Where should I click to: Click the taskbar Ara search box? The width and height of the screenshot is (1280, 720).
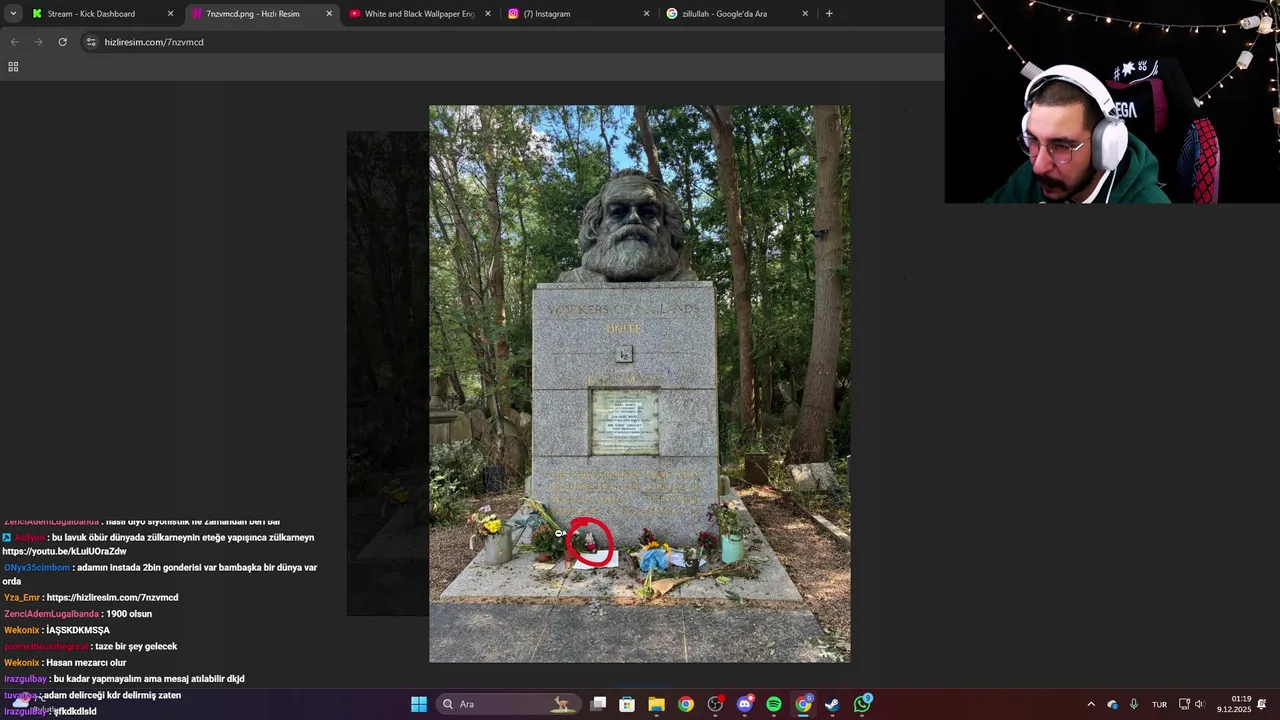(x=508, y=704)
